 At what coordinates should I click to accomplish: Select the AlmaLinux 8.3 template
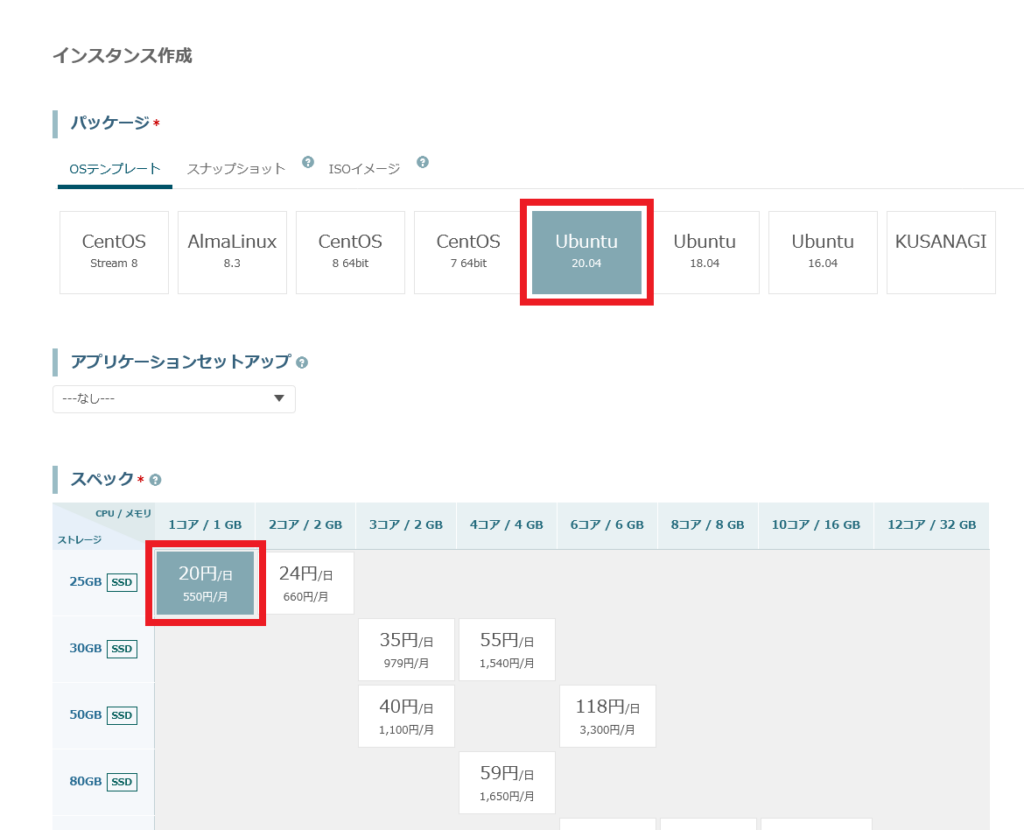pyautogui.click(x=232, y=252)
